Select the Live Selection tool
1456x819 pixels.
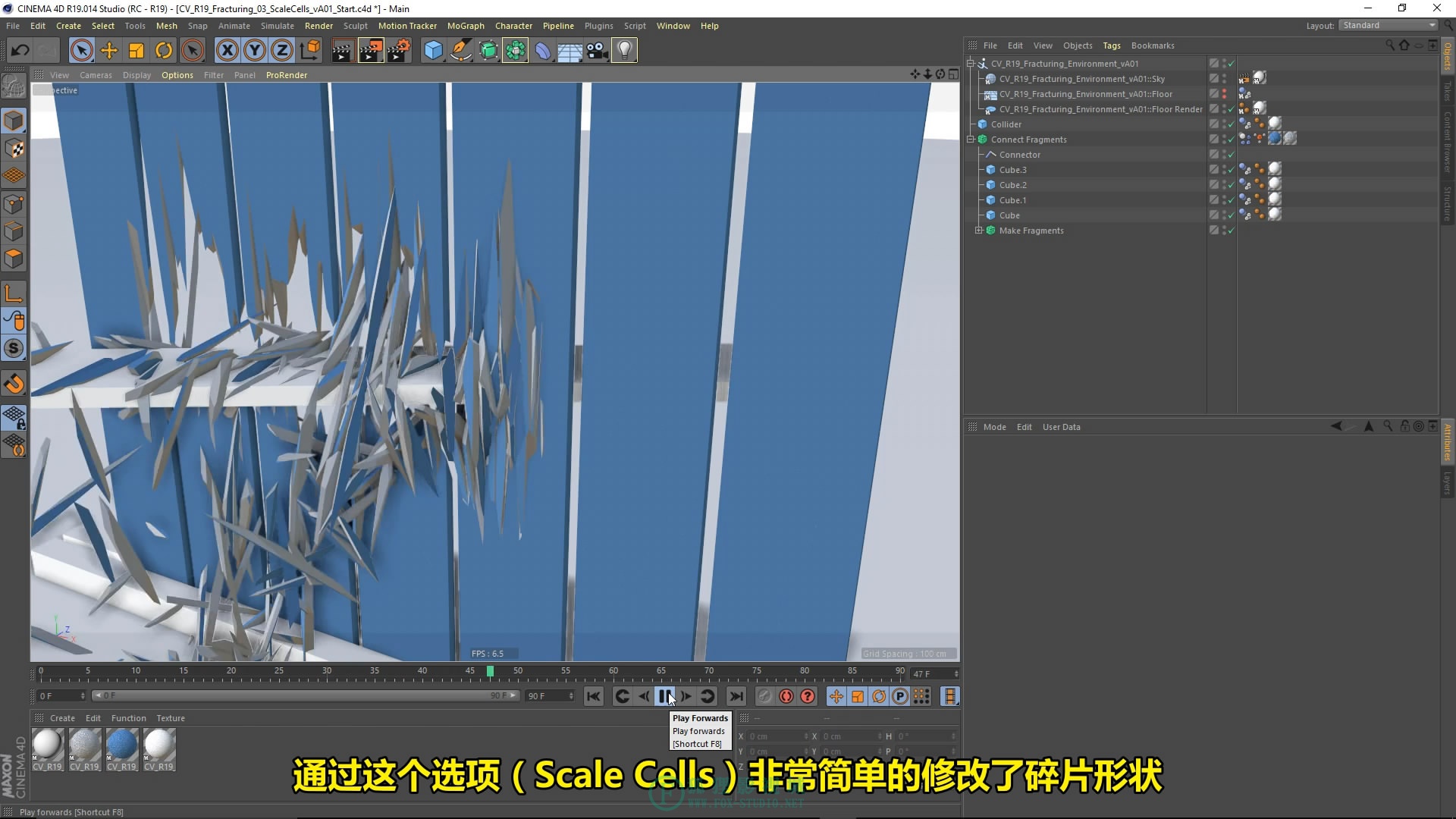82,51
